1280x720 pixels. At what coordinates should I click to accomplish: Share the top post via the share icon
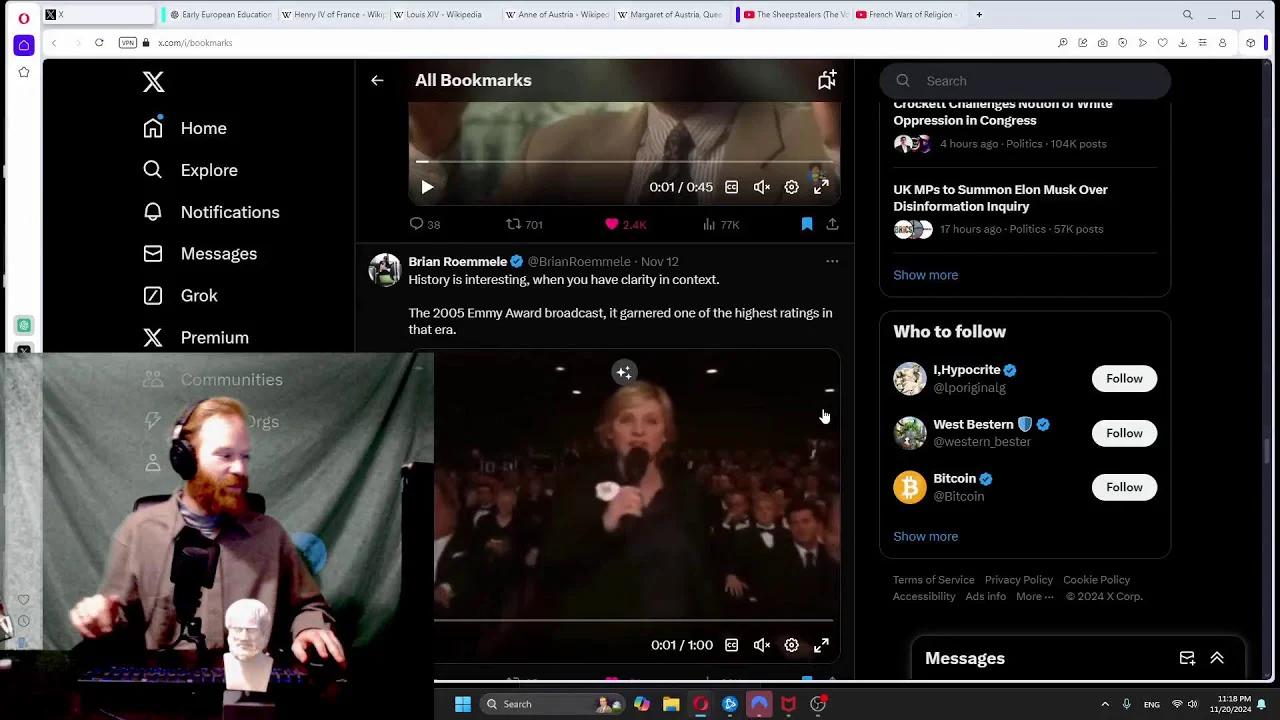(832, 224)
